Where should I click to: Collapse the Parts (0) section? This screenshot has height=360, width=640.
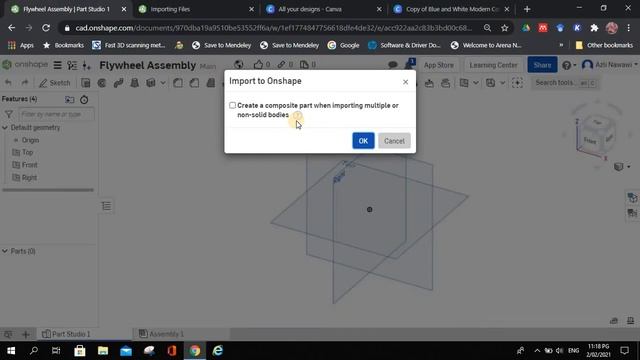coord(5,251)
